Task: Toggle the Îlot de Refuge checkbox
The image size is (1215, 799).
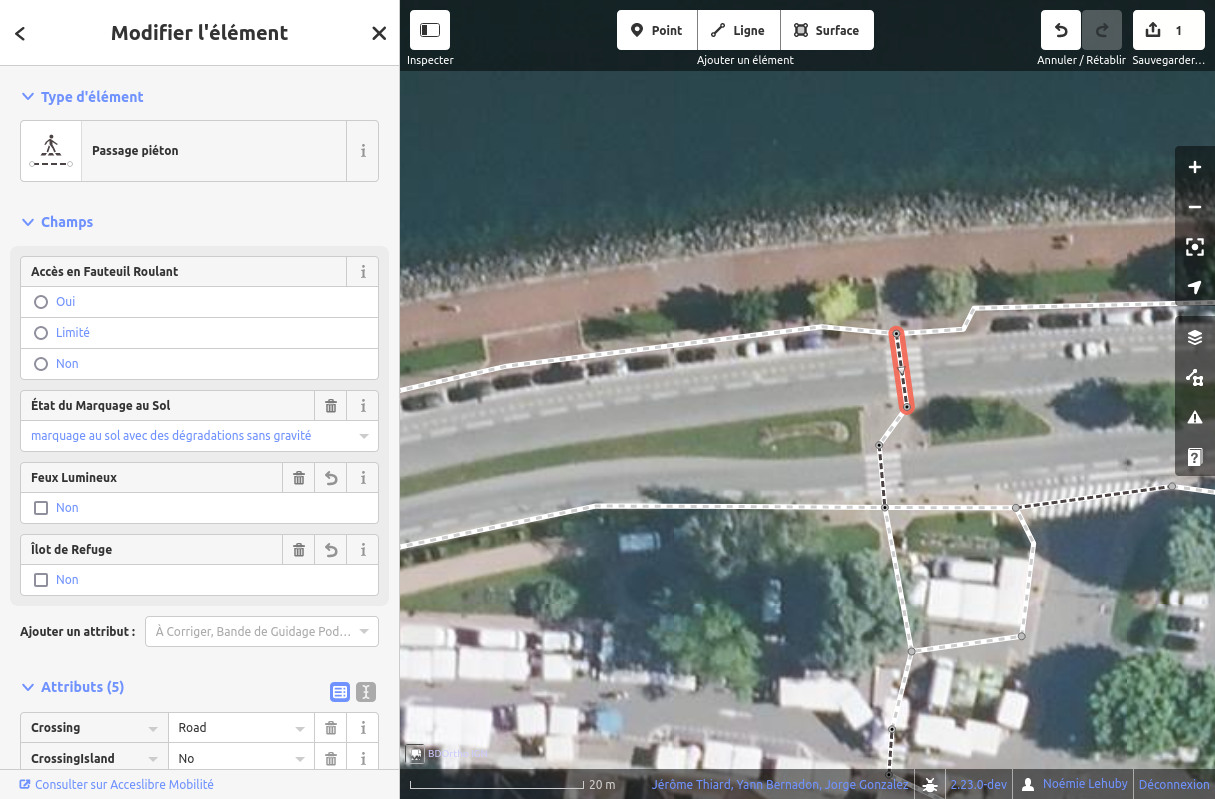Action: [x=41, y=580]
